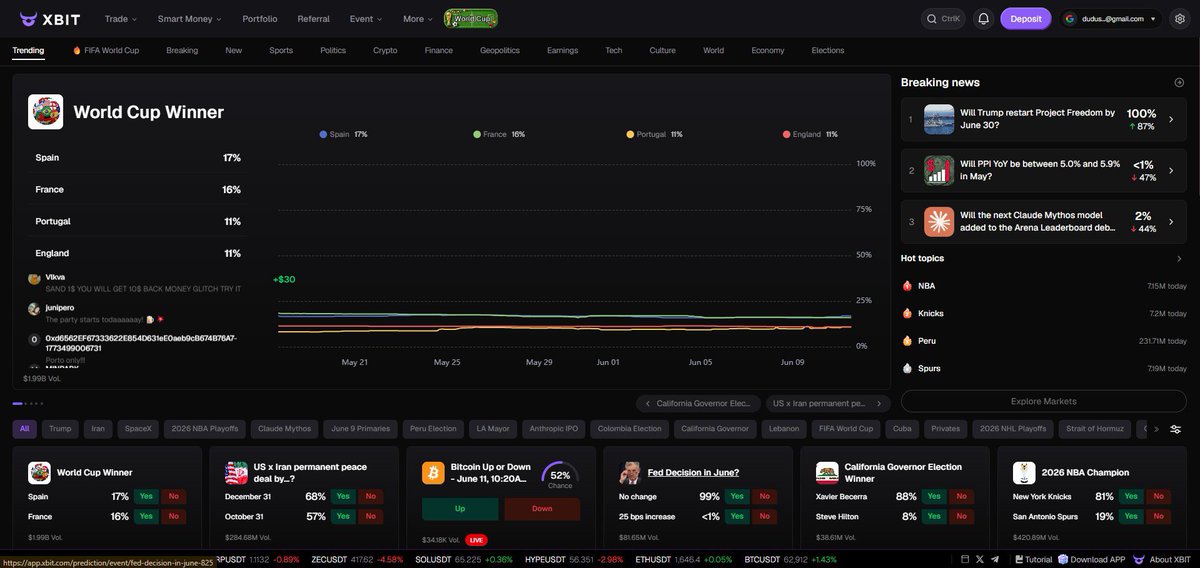Click the Claude Mythos starburst news thumbnail

coord(939,221)
